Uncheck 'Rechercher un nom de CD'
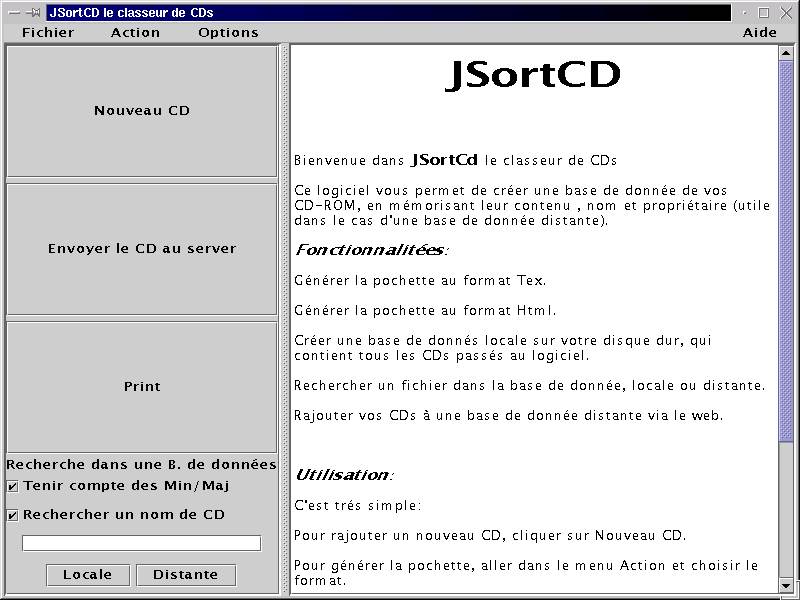800x600 pixels. [x=13, y=516]
